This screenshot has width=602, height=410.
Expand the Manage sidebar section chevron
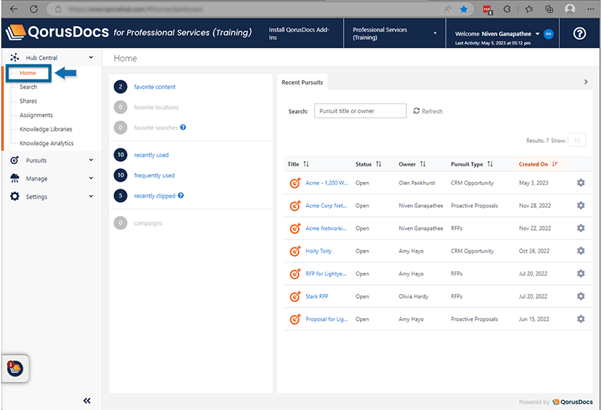[91, 178]
